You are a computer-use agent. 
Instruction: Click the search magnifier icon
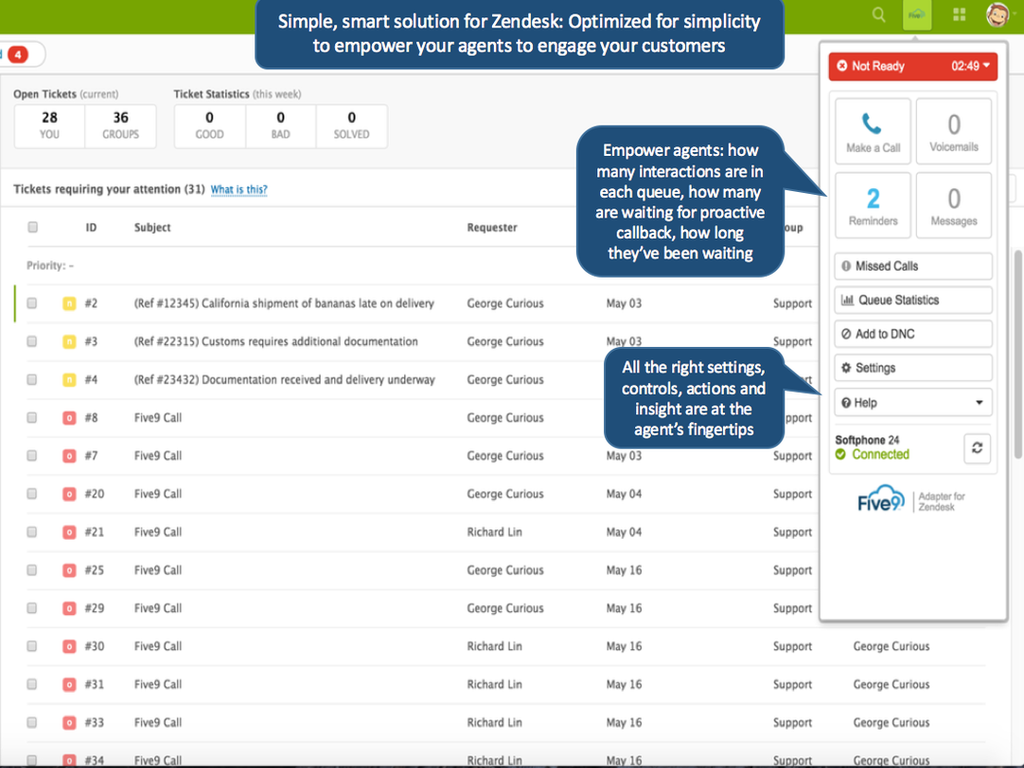click(879, 15)
